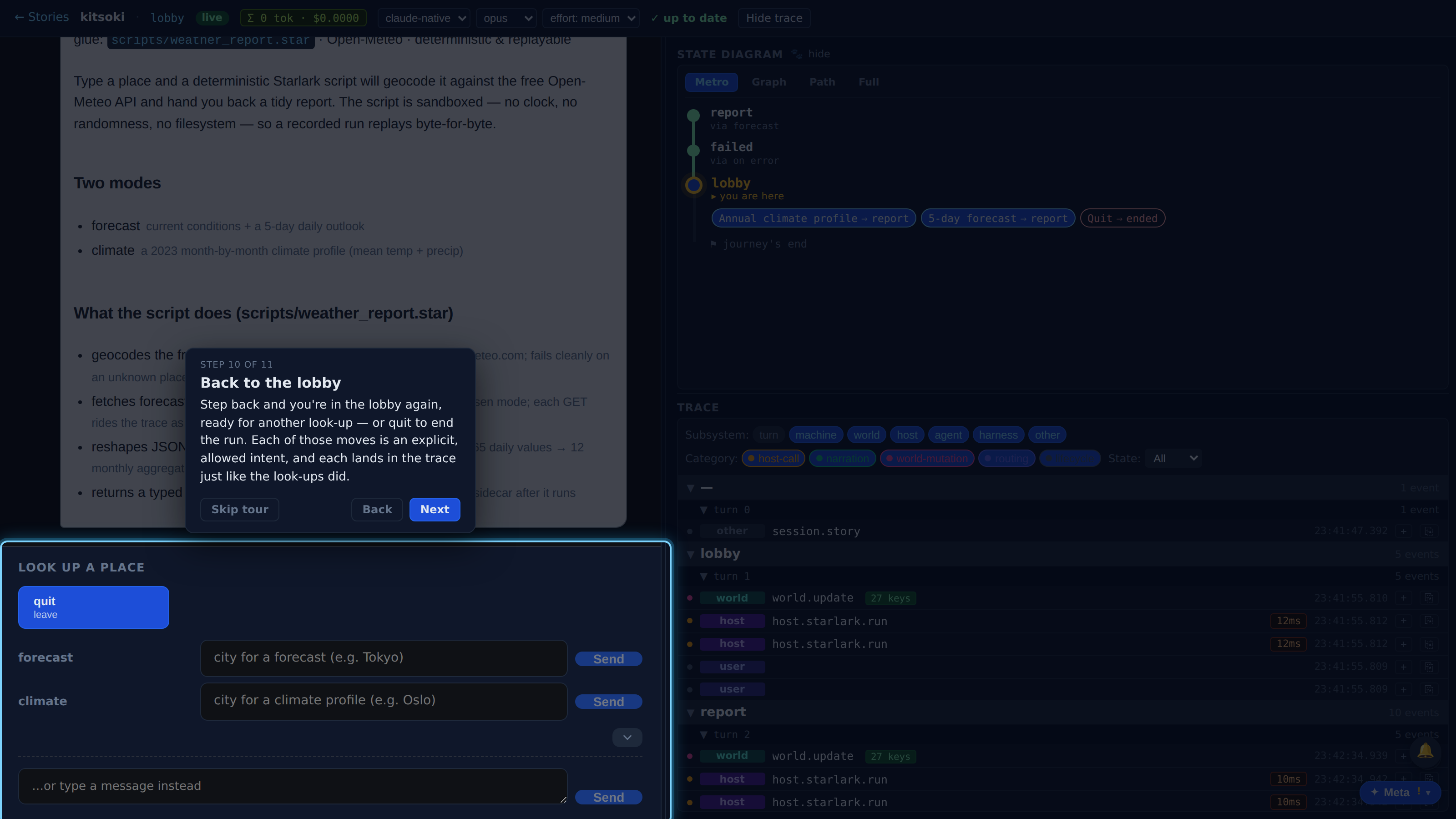
Task: Open the claude-native dropdown
Action: click(x=423, y=18)
